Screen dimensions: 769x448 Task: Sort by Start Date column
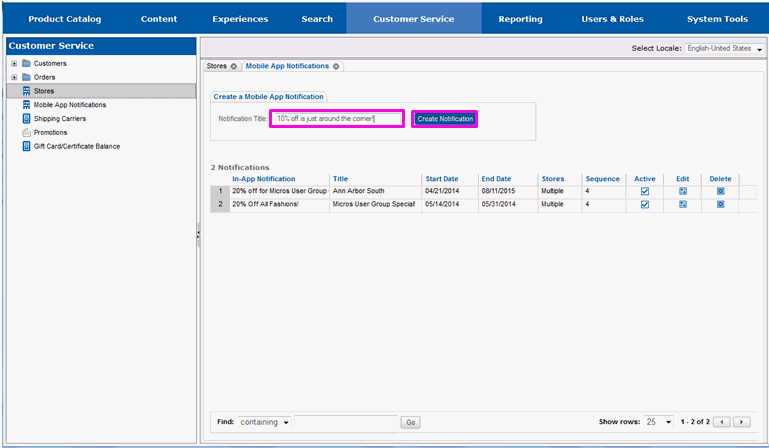click(x=442, y=179)
